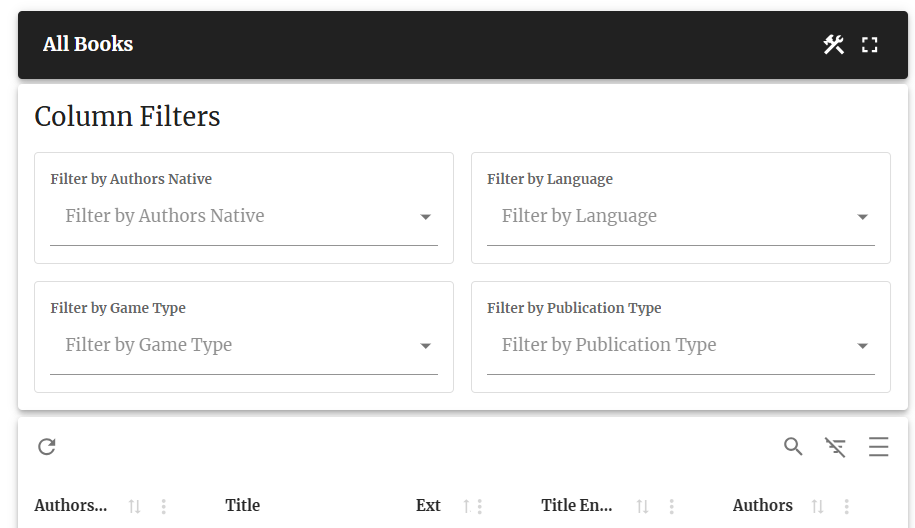Expand the Filter by Language dropdown
Viewport: 915px width, 528px height.
click(680, 216)
